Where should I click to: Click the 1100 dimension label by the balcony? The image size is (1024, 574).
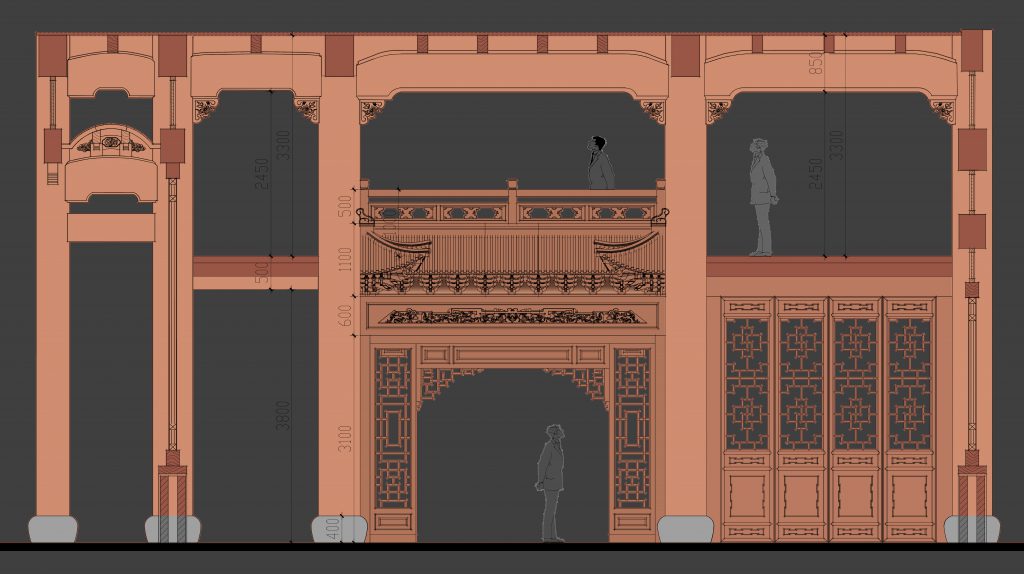tap(345, 259)
